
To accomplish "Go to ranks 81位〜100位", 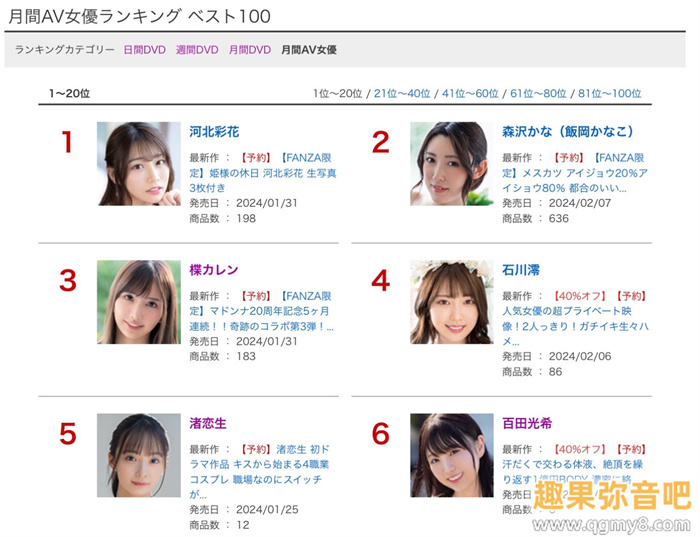I will [609, 93].
